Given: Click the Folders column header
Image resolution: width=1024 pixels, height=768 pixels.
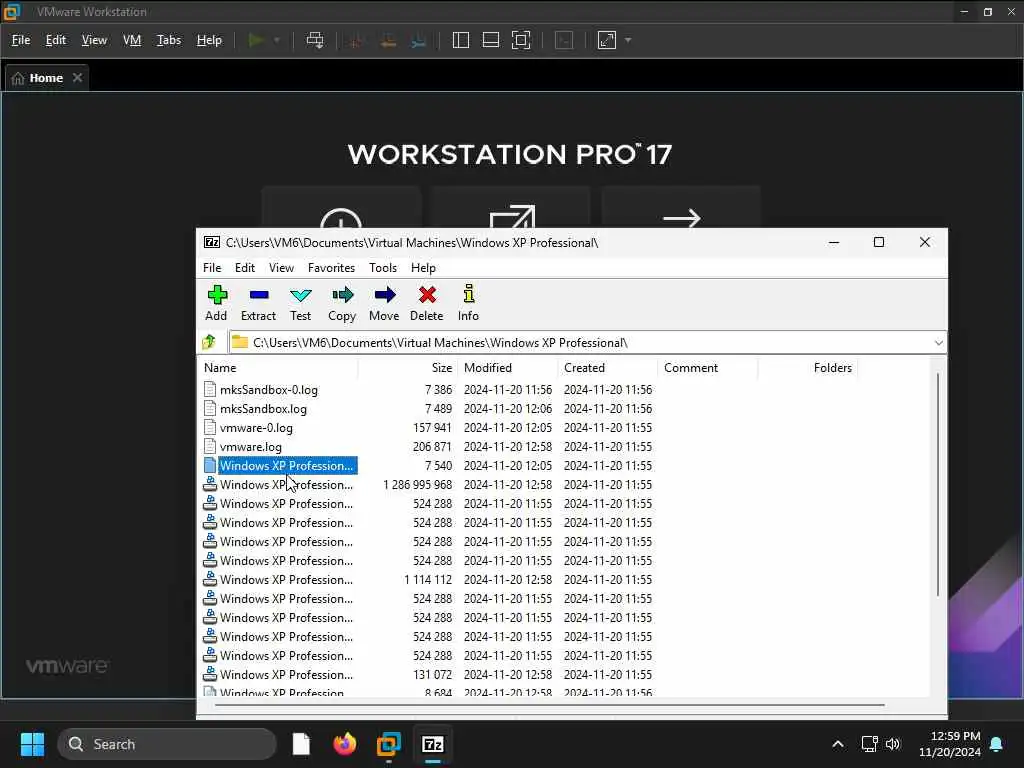Looking at the screenshot, I should click(x=807, y=368).
